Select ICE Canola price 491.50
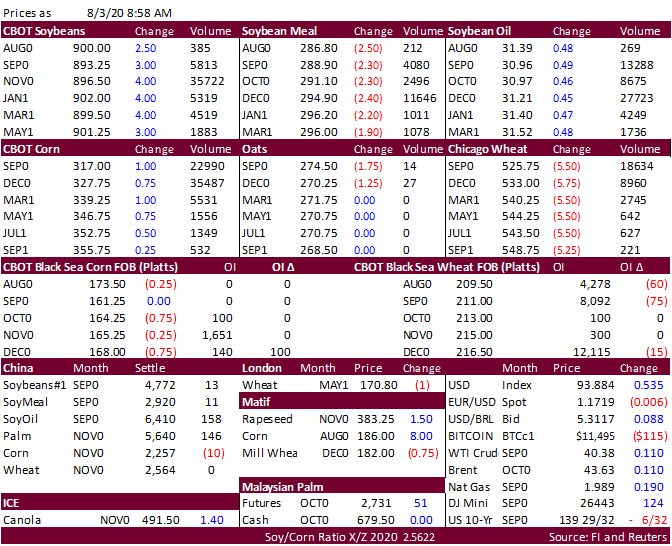The image size is (672, 546). [160, 520]
